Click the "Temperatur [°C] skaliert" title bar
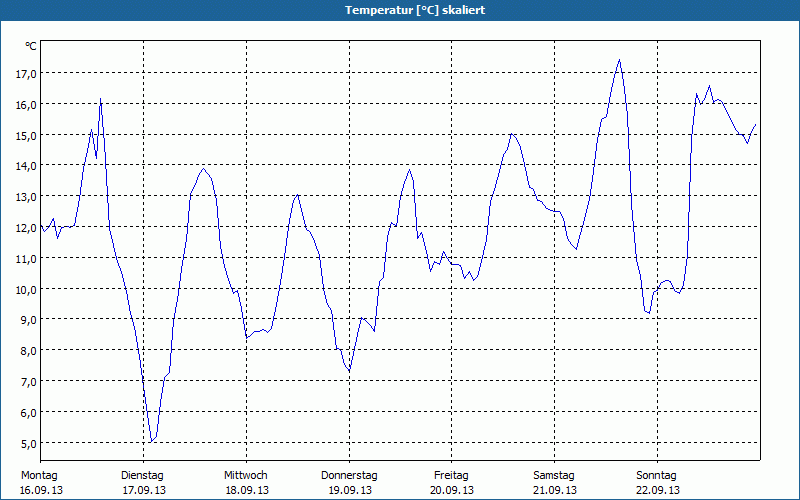The image size is (800, 500). pos(400,10)
